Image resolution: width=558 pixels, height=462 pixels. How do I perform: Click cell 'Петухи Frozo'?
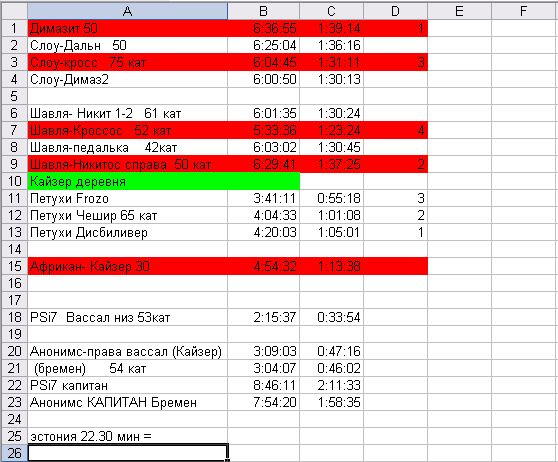click(x=127, y=198)
